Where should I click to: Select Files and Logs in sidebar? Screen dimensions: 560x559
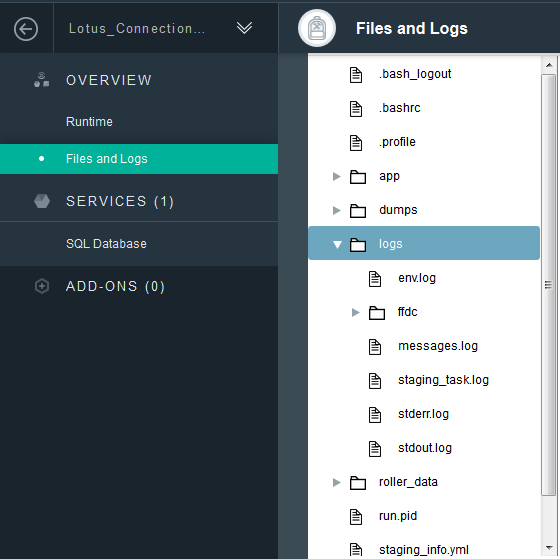coord(139,159)
